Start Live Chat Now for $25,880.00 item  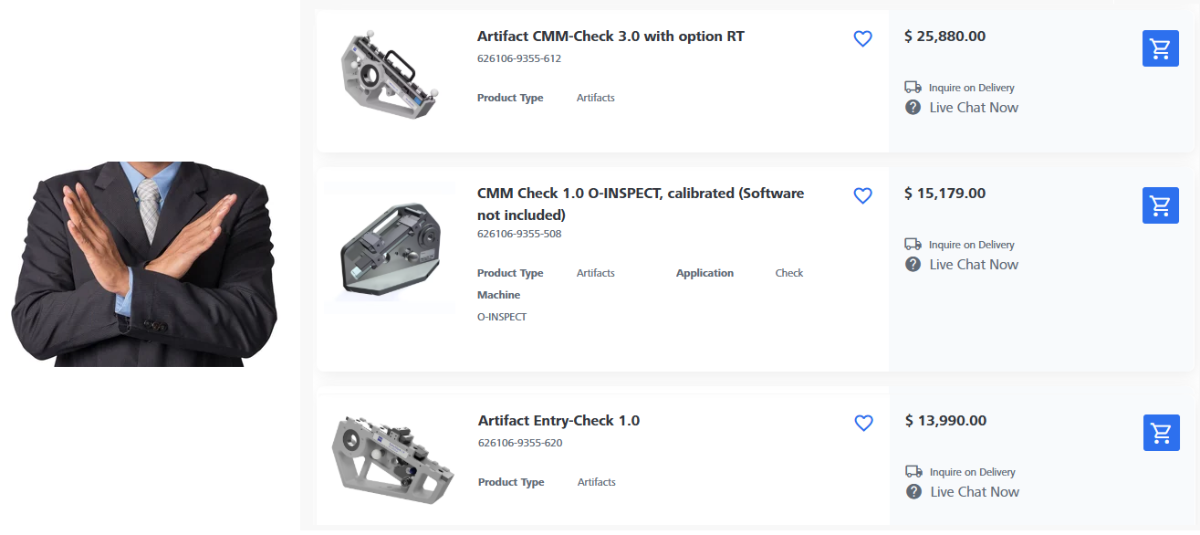(973, 107)
